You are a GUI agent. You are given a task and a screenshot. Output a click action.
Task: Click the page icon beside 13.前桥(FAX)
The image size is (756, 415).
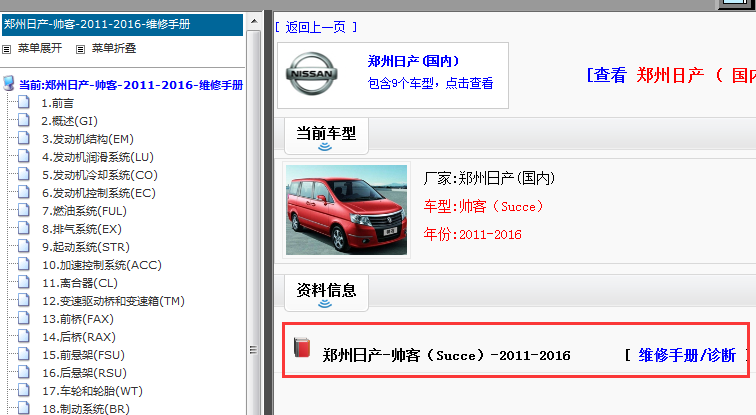pos(24,319)
